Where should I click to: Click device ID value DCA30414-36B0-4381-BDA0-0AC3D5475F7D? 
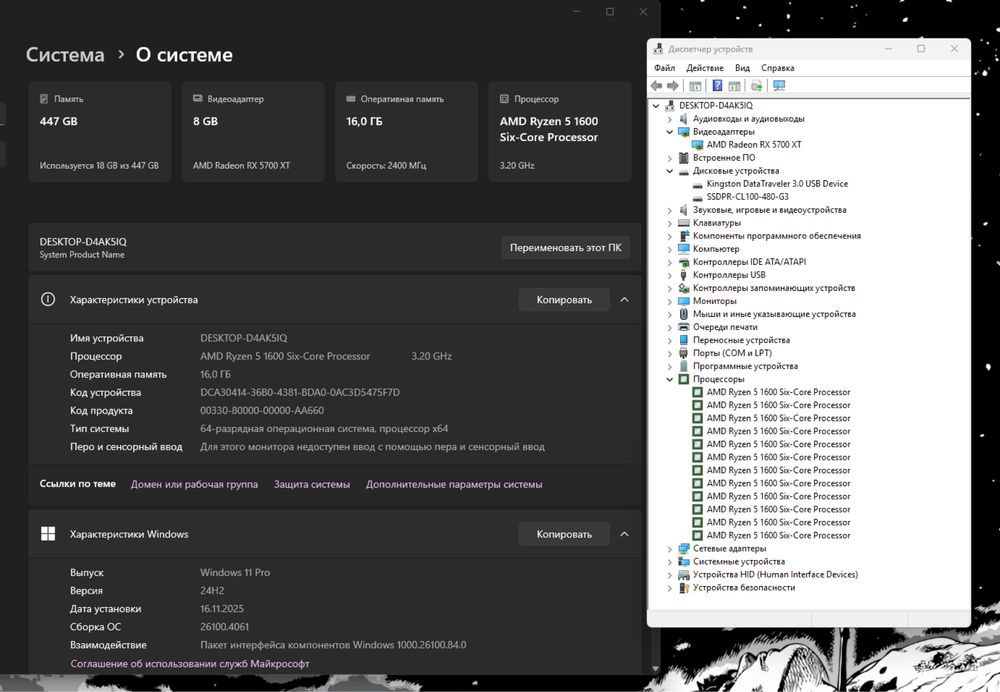coord(300,392)
